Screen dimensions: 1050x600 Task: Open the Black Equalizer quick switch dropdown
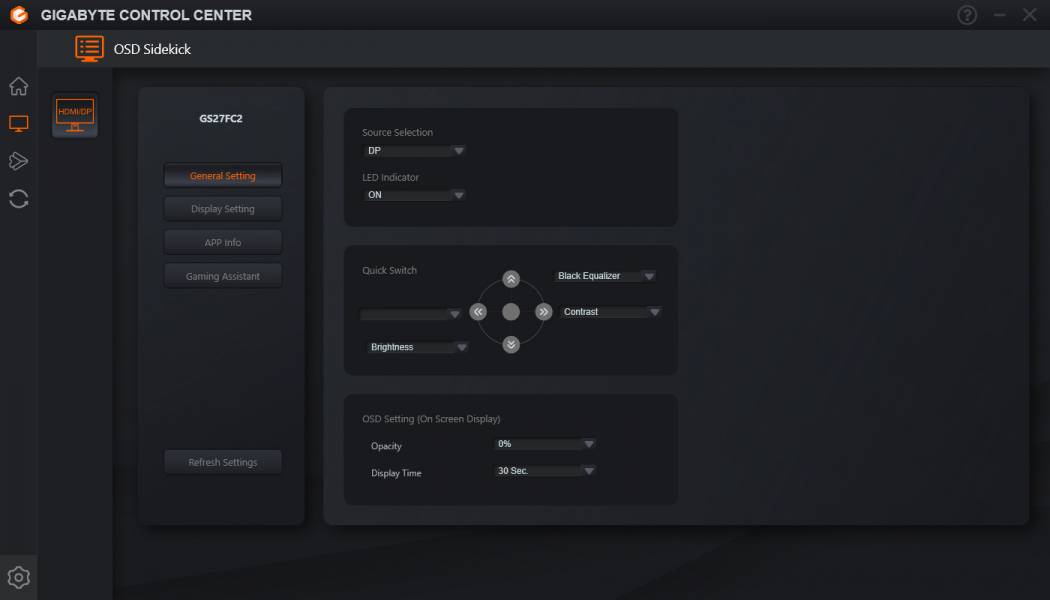[x=605, y=276]
